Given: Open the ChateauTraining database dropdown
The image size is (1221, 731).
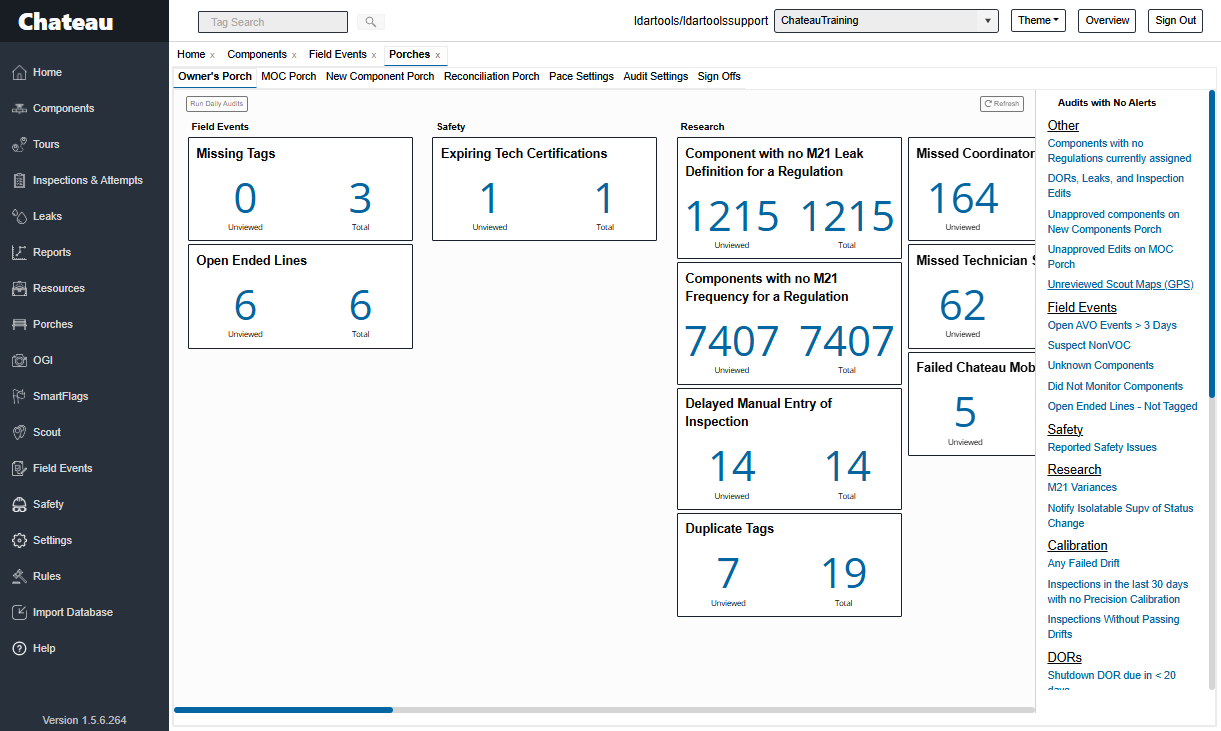Looking at the screenshot, I should pos(886,21).
